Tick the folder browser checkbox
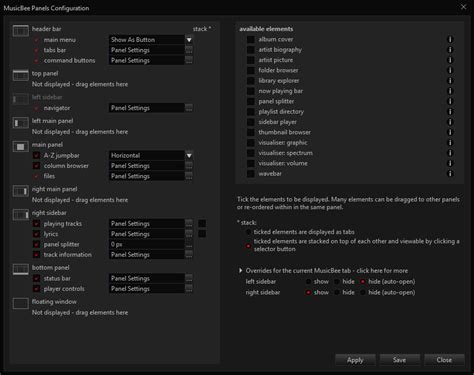The image size is (474, 375). [x=251, y=70]
